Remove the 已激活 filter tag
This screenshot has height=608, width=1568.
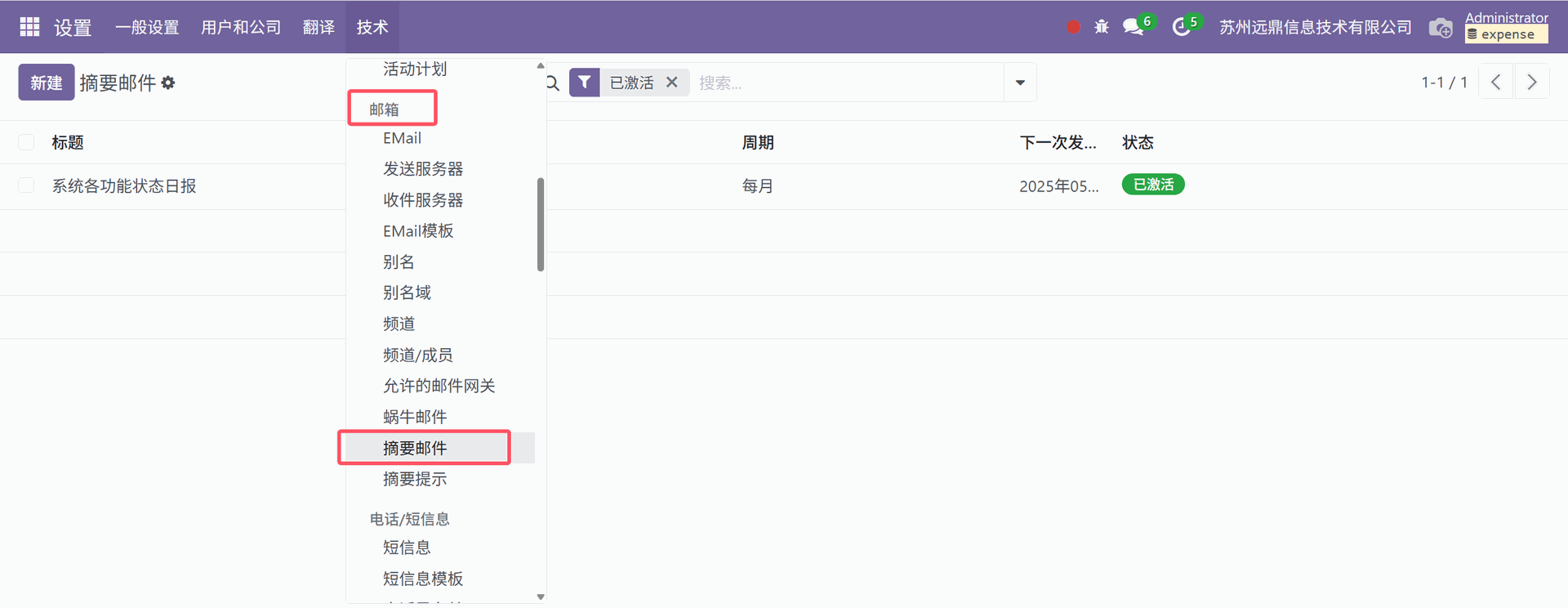672,83
